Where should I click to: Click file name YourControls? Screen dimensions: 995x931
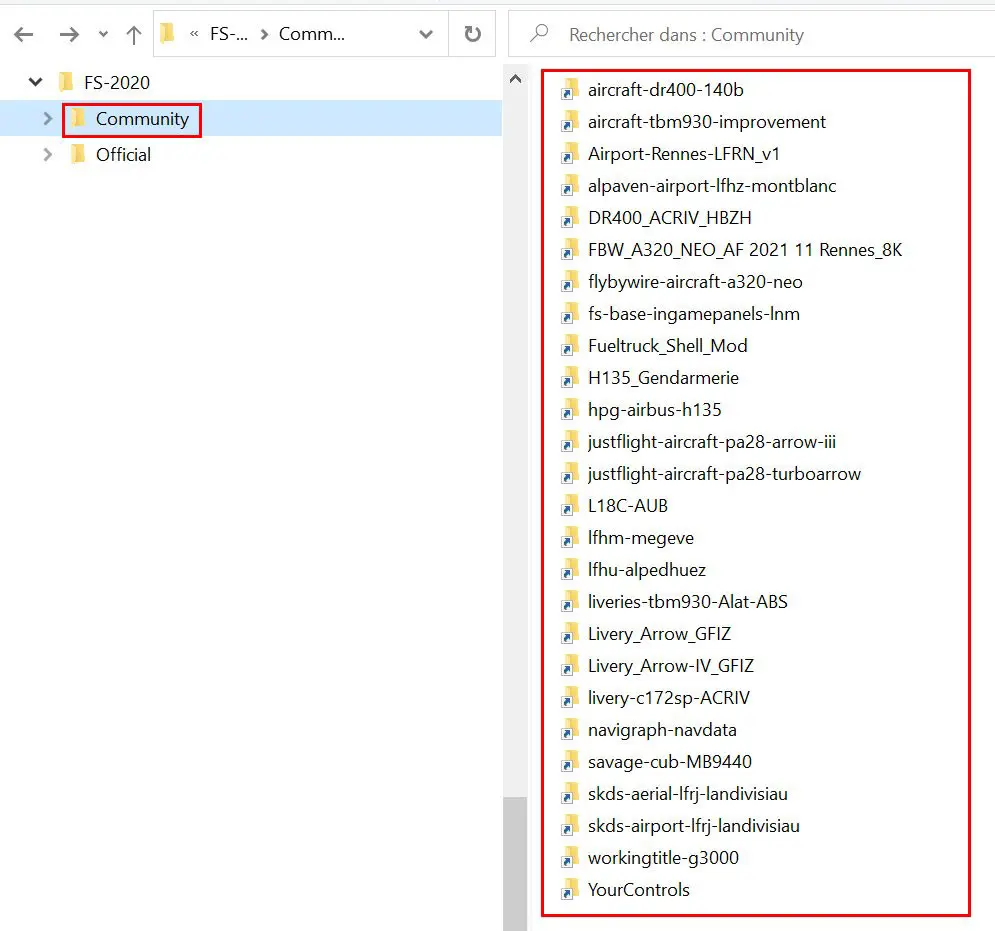coord(638,889)
